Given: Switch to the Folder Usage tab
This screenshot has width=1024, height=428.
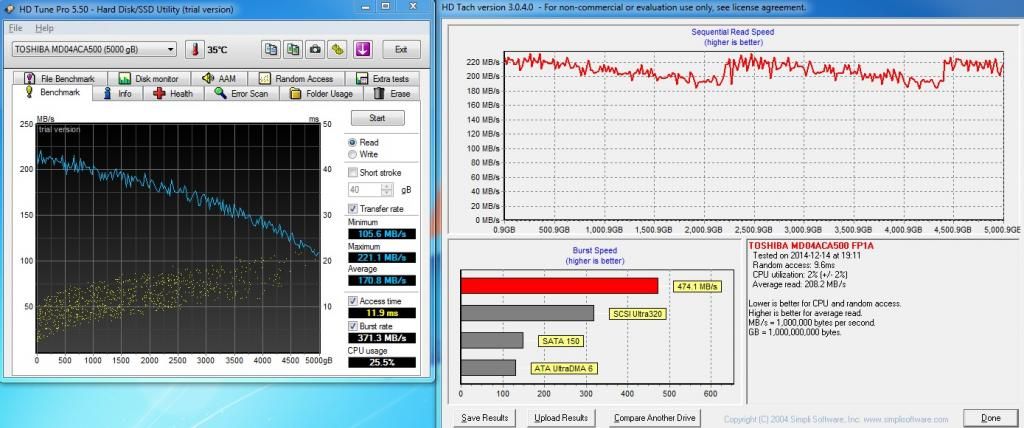Looking at the screenshot, I should tap(320, 94).
